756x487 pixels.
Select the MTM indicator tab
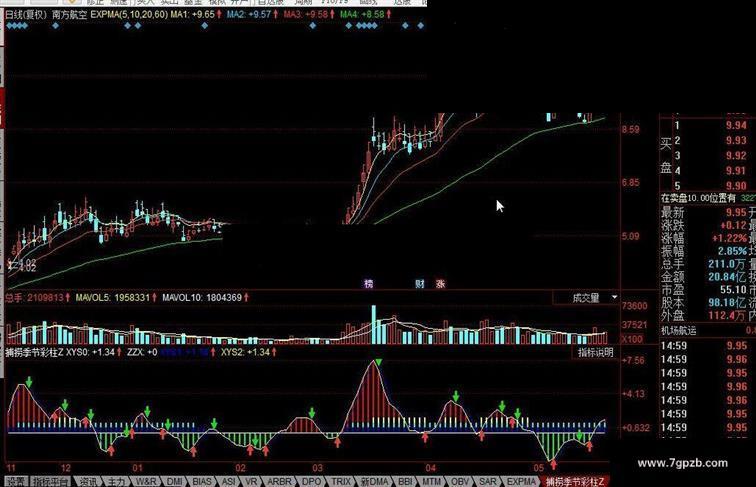431,481
